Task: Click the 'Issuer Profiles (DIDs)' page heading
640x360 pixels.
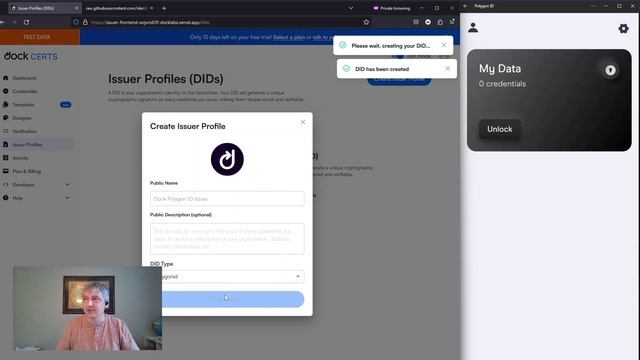Action: coord(166,79)
